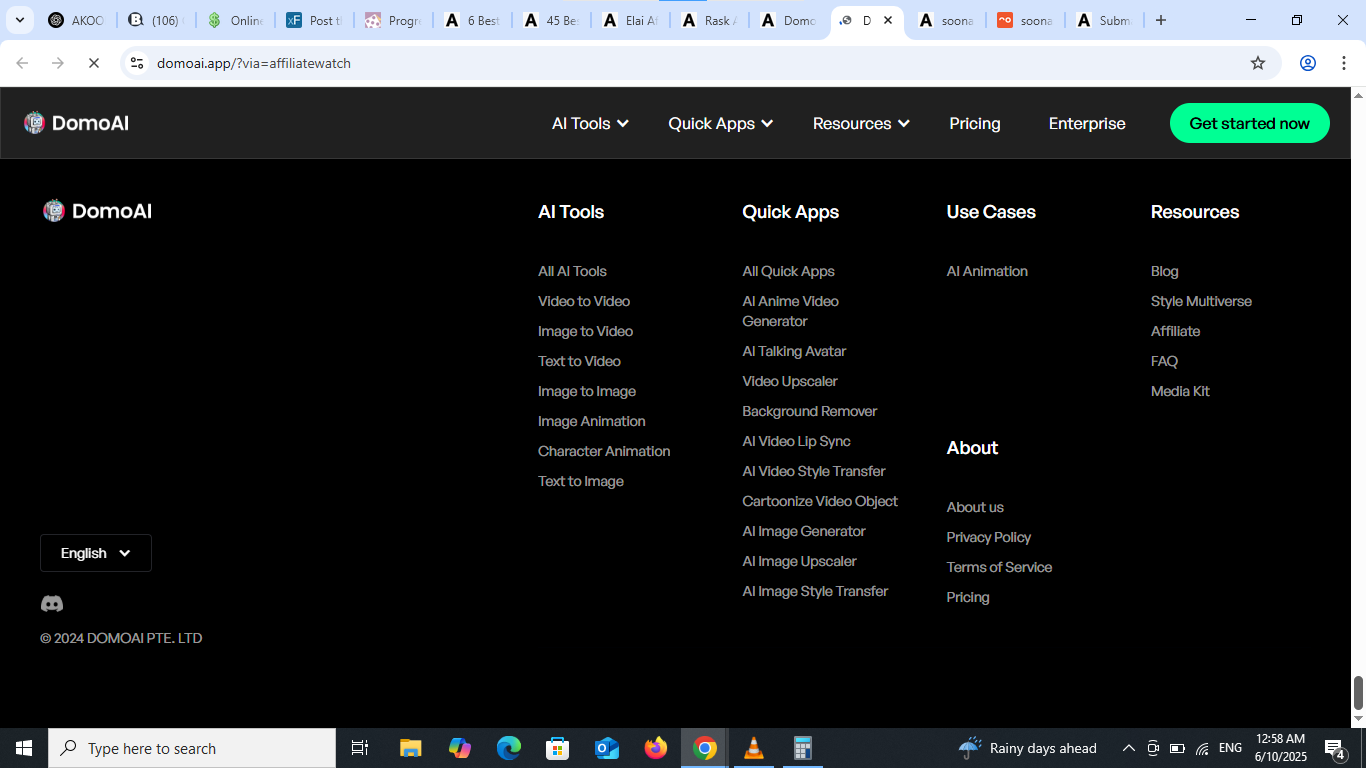This screenshot has width=1366, height=768.
Task: Close the active DomoAI tab
Action: 888,20
